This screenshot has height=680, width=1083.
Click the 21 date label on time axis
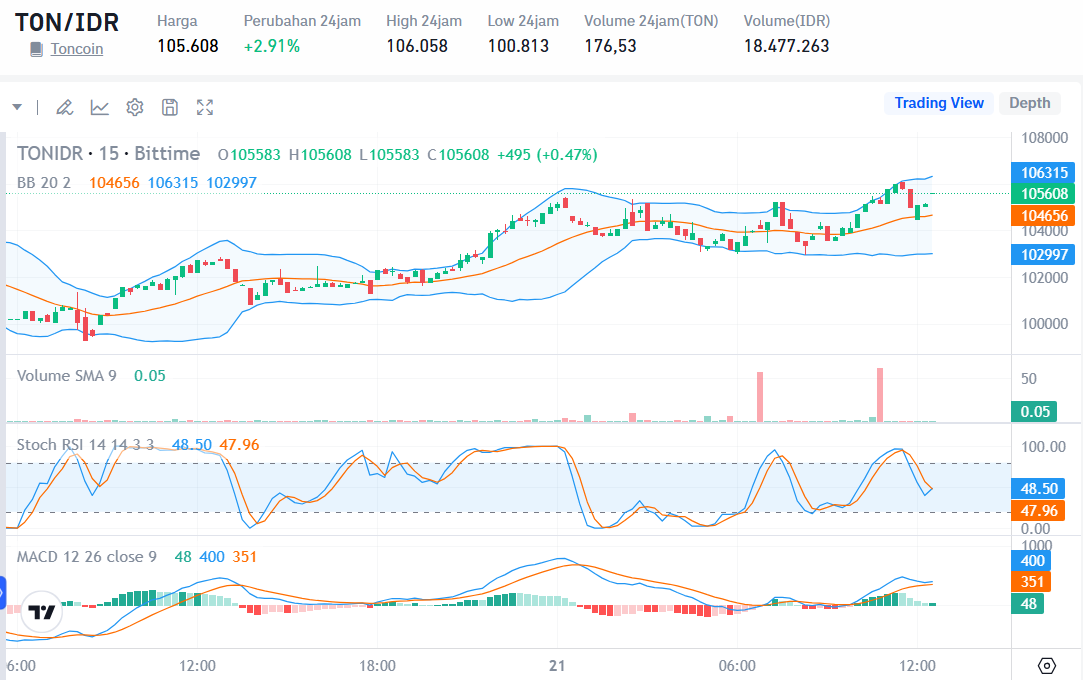pyautogui.click(x=557, y=666)
